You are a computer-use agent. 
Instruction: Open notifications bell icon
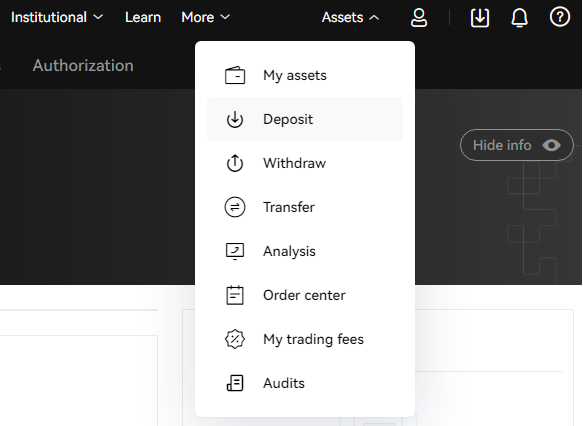519,17
